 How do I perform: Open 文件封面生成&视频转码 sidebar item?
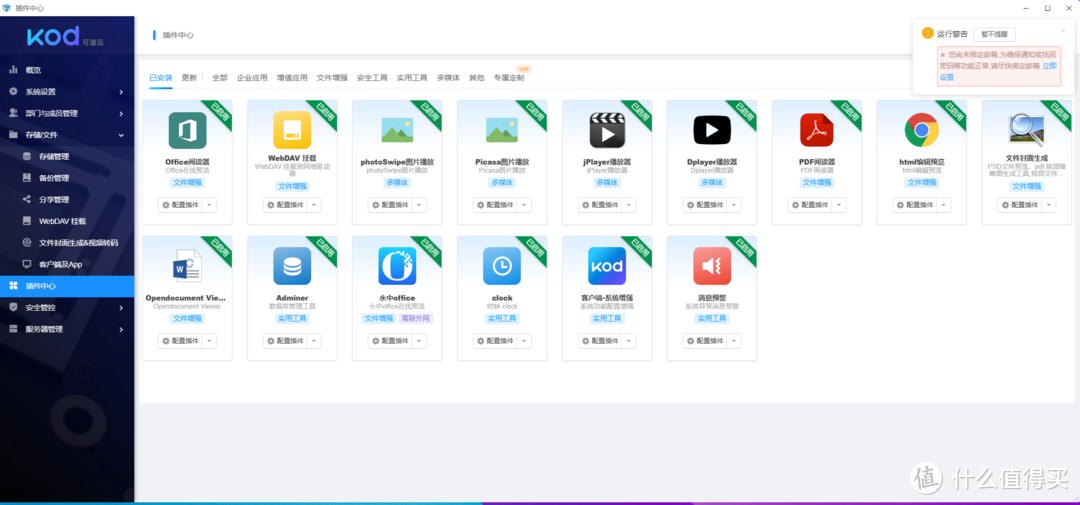[x=68, y=243]
